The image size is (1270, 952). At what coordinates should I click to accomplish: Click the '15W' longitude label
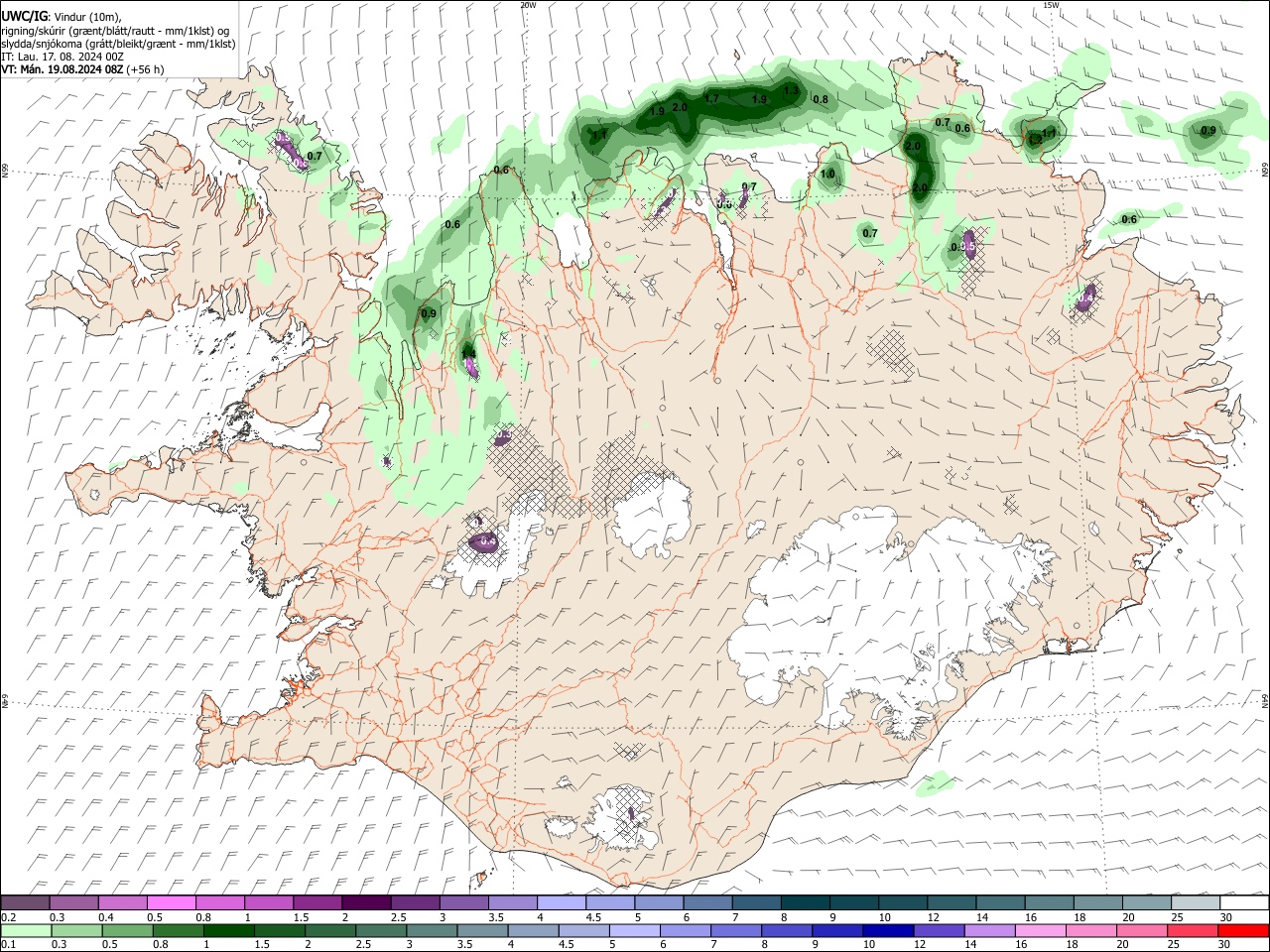coord(1051,5)
